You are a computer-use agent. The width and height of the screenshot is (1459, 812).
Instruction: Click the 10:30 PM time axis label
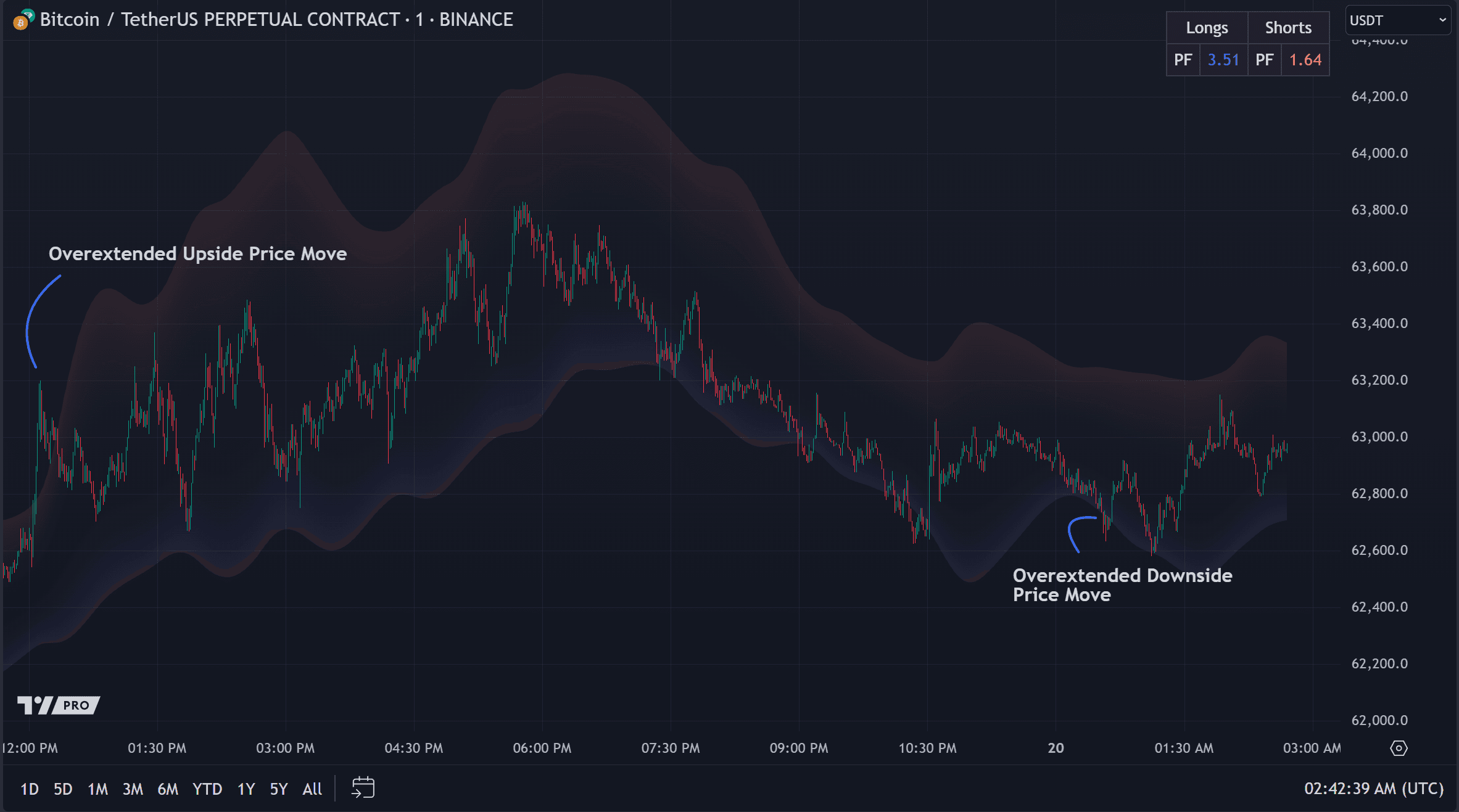pyautogui.click(x=927, y=748)
